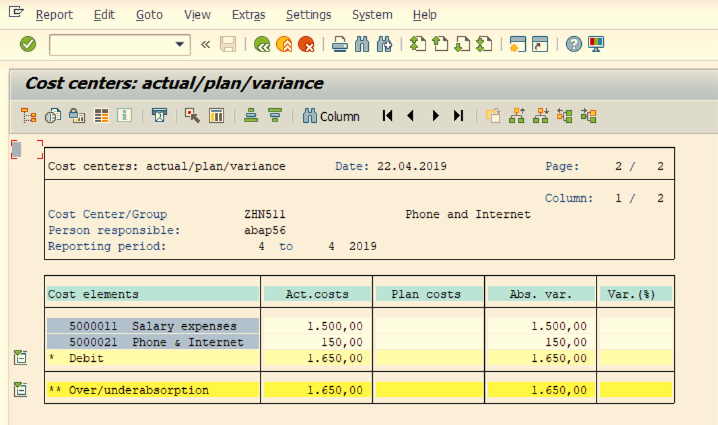Click the Var.(%) column header
The height and width of the screenshot is (425, 718).
pos(636,294)
